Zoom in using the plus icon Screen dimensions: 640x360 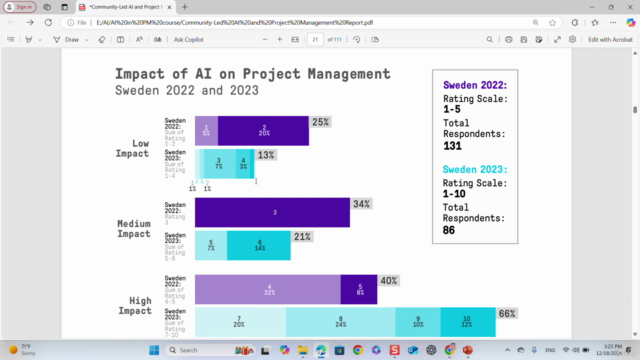(x=280, y=40)
